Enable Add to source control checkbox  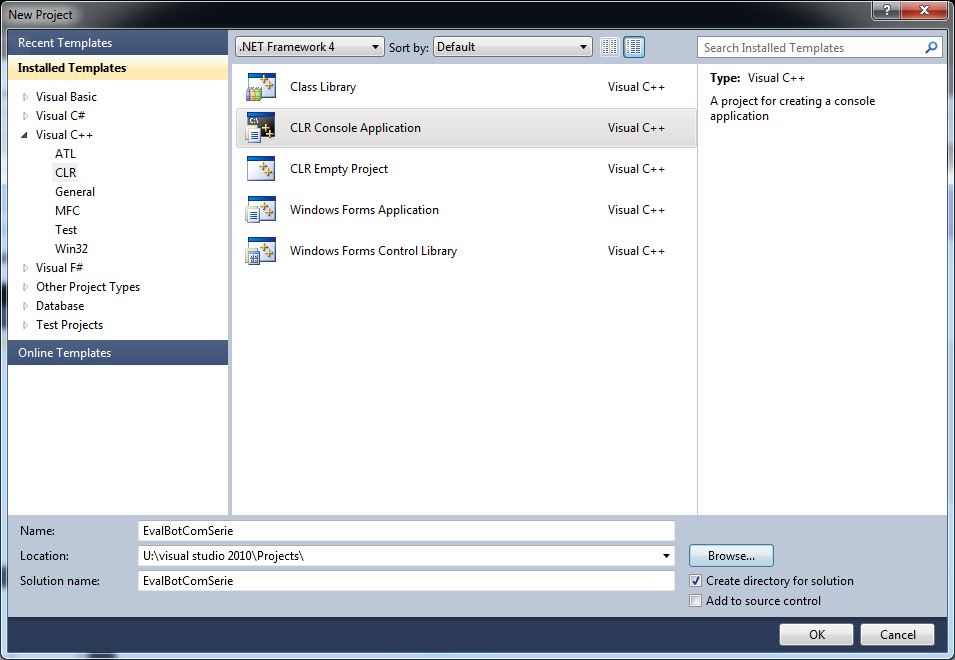coord(696,601)
